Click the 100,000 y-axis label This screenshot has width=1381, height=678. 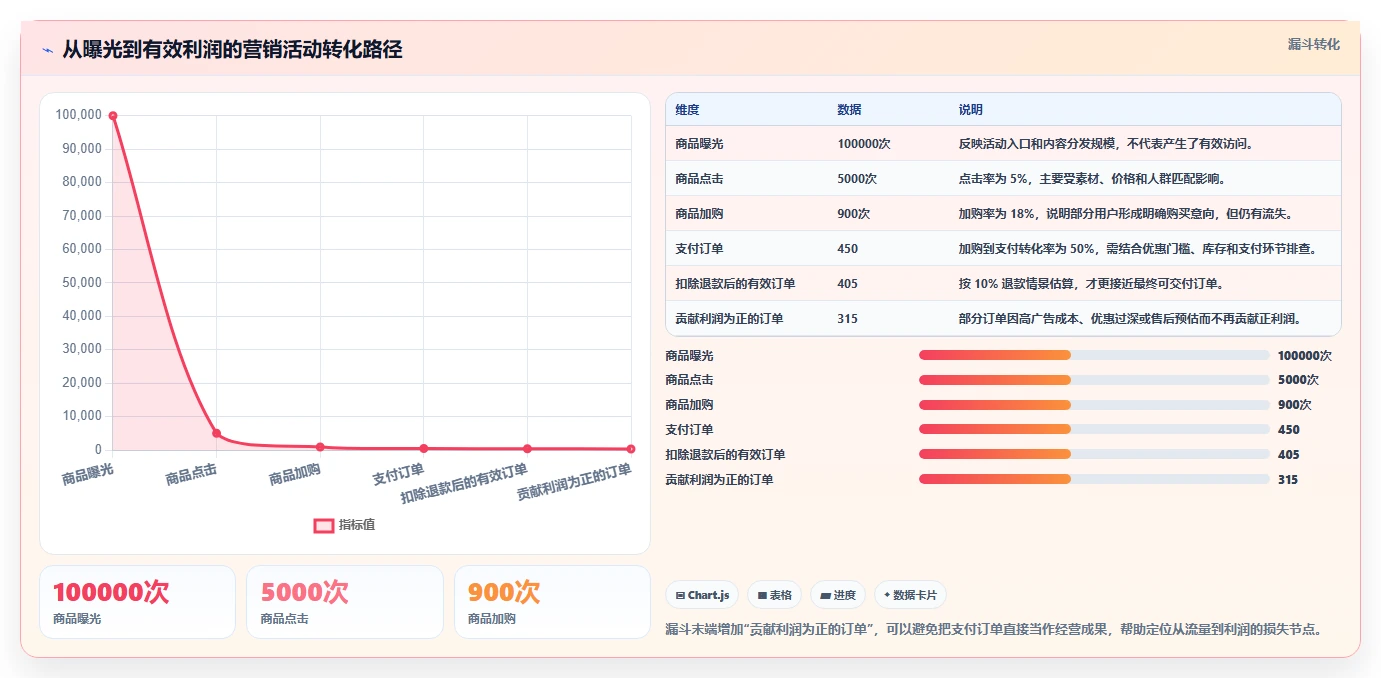pos(78,115)
